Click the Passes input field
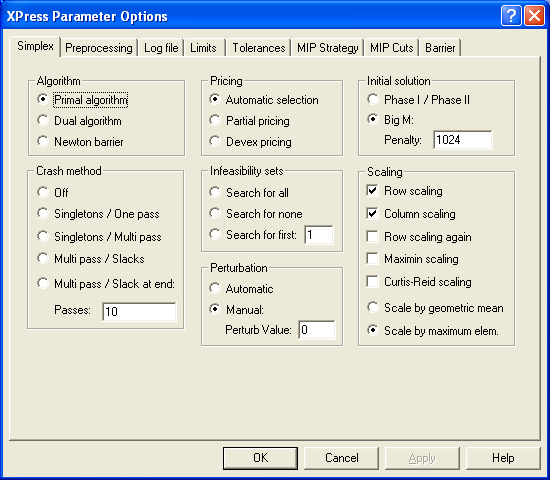 point(139,312)
